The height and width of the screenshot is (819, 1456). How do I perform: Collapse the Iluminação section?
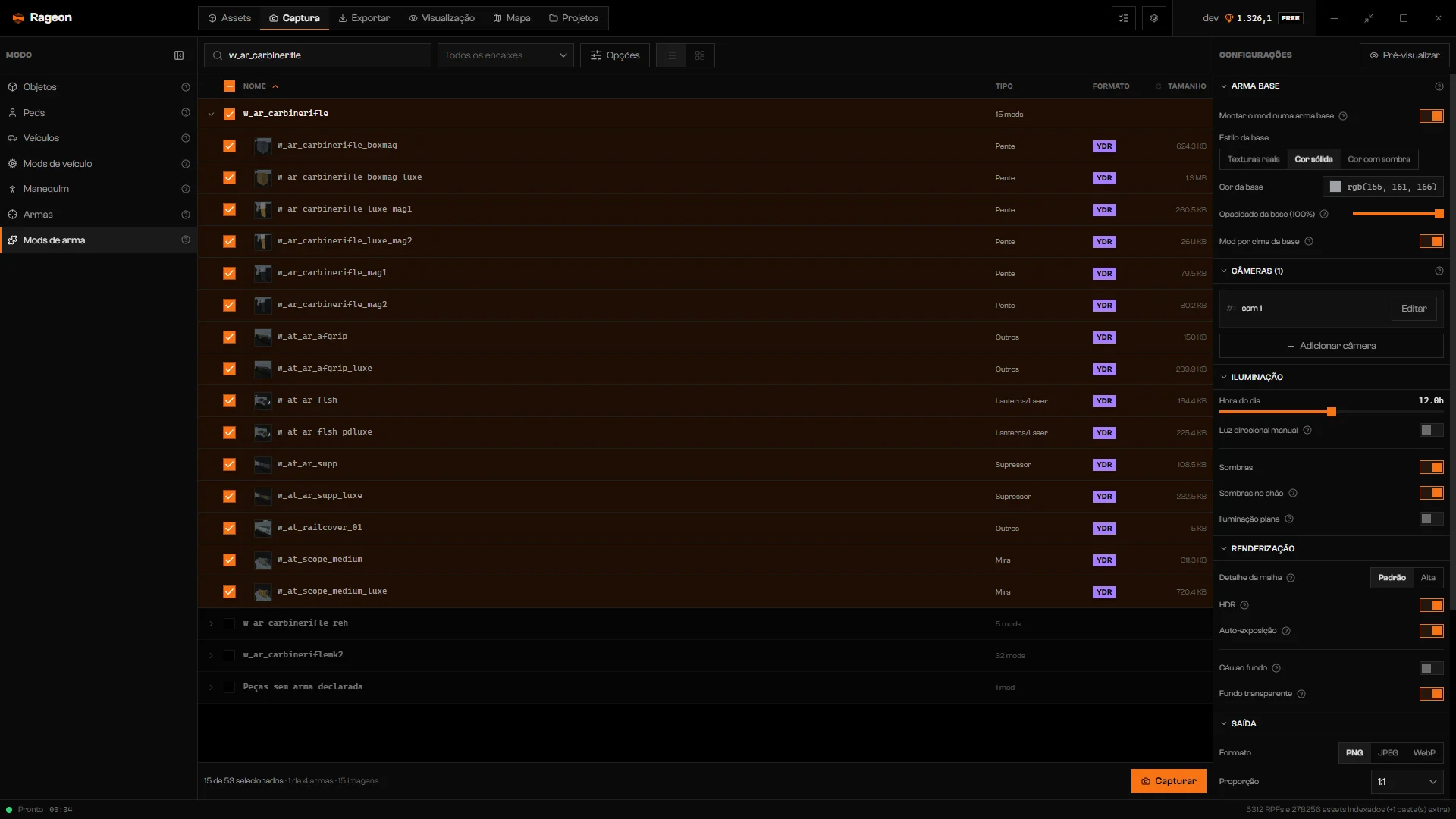coord(1224,377)
